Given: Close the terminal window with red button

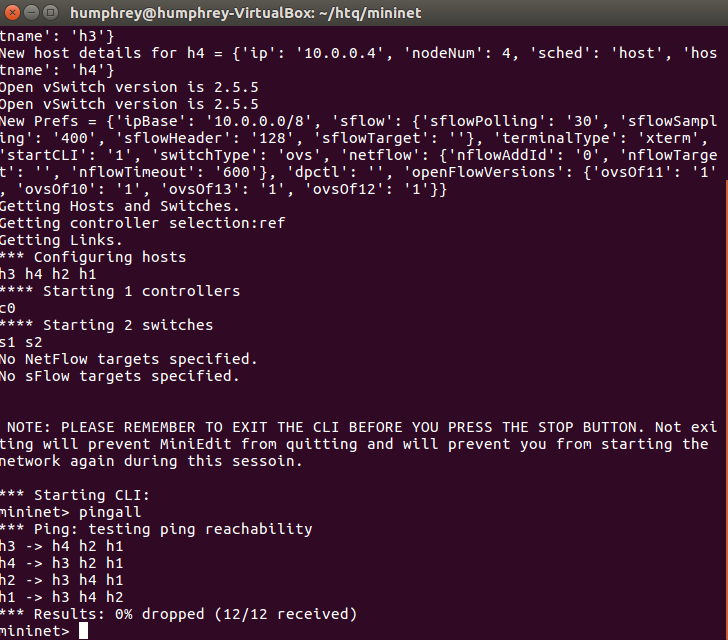Looking at the screenshot, I should coord(12,13).
